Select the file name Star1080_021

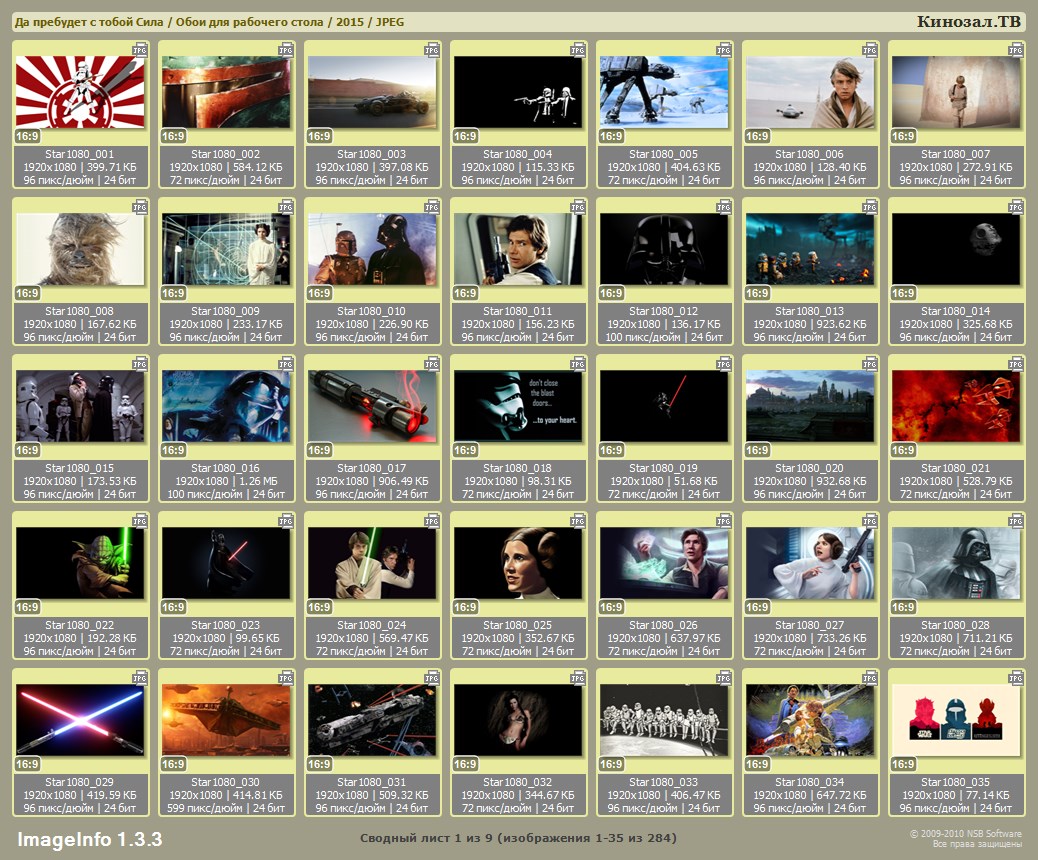coord(955,468)
